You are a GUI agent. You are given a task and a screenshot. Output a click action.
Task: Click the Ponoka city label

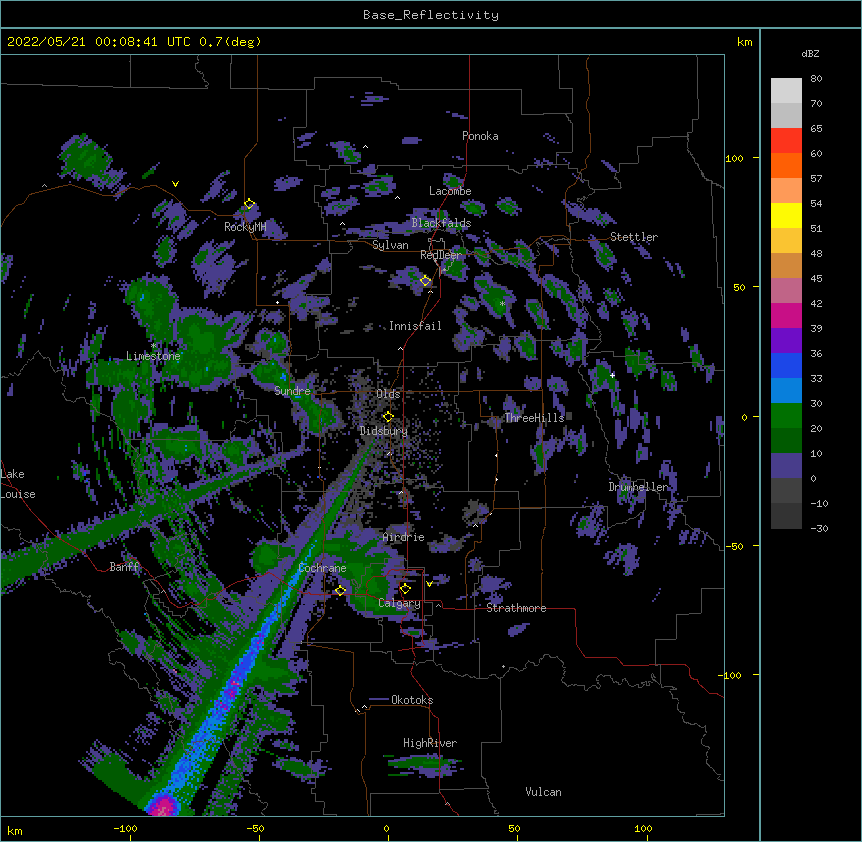pyautogui.click(x=480, y=136)
